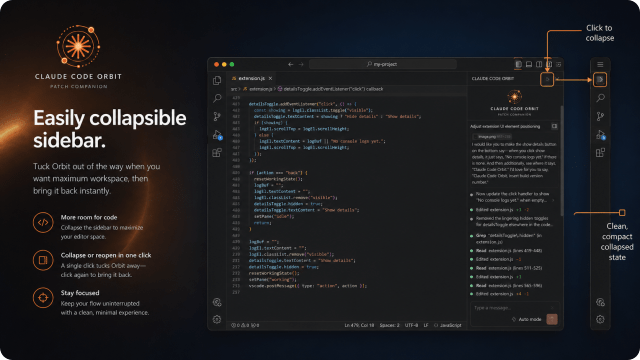Go forward with the right navigation arrow

click(x=301, y=64)
